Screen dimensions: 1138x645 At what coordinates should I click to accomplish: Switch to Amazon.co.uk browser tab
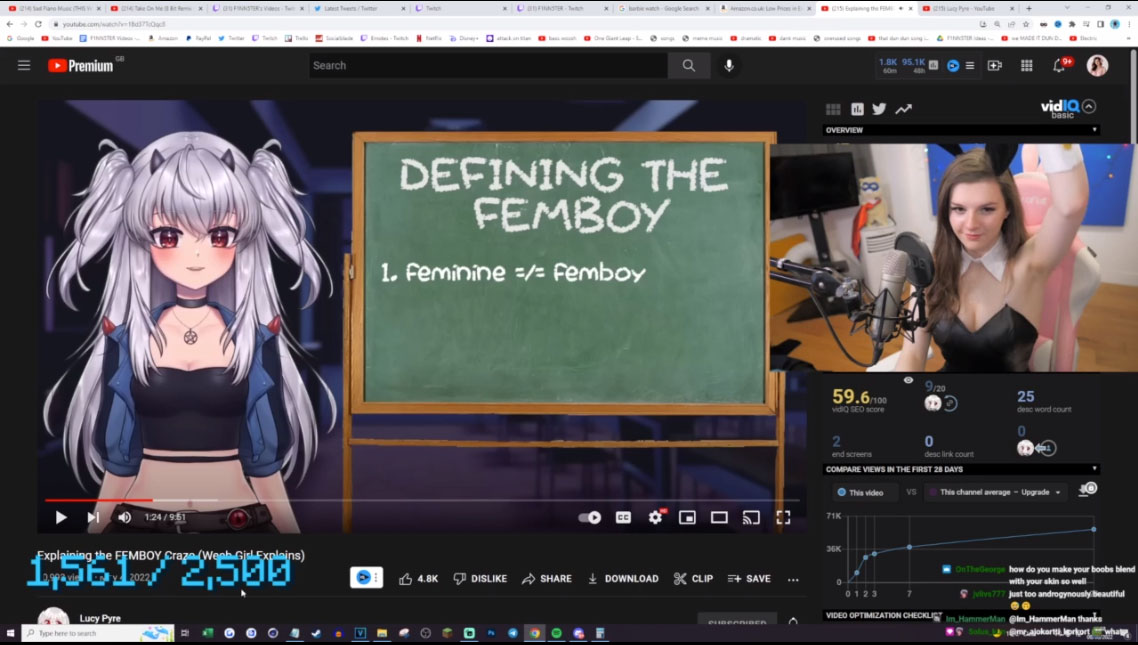764,9
